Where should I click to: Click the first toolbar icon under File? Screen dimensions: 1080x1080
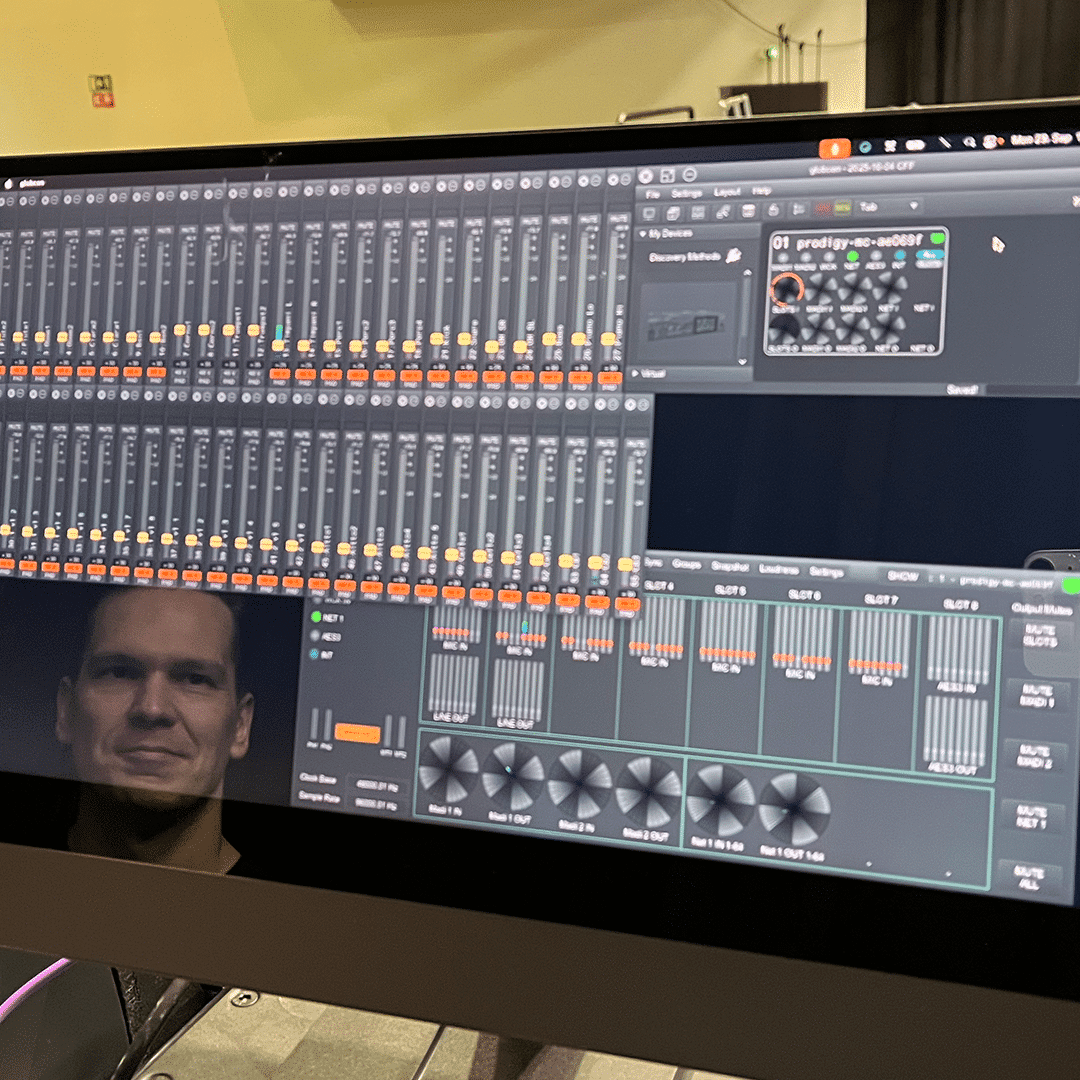[x=648, y=212]
